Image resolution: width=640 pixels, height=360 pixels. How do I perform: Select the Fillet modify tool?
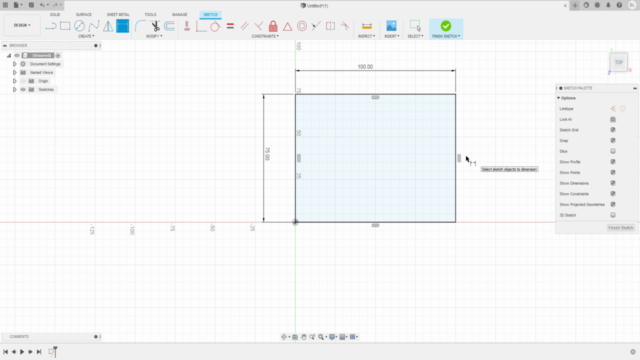tap(140, 26)
